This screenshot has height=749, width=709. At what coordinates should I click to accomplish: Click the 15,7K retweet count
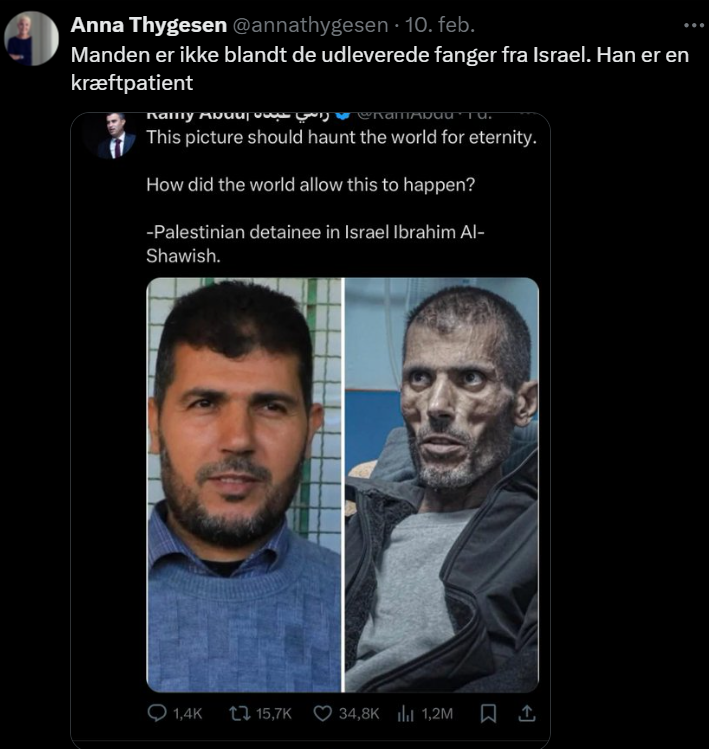(274, 714)
